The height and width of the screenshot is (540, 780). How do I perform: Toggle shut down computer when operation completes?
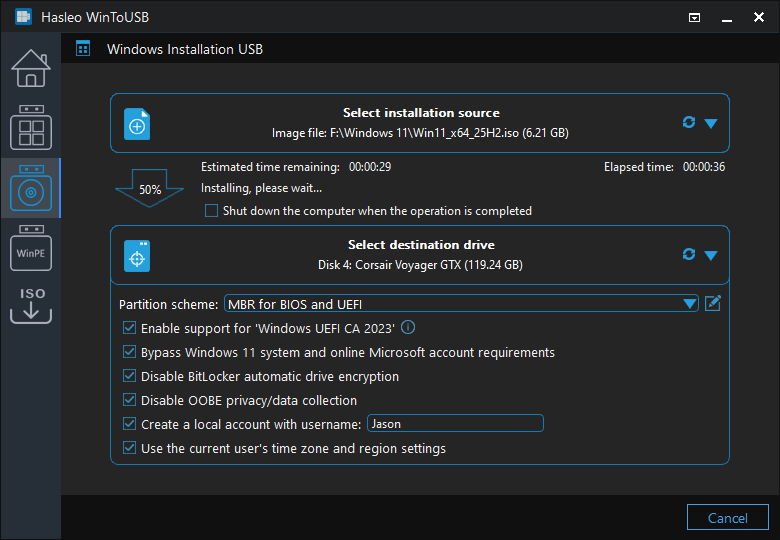[x=211, y=211]
